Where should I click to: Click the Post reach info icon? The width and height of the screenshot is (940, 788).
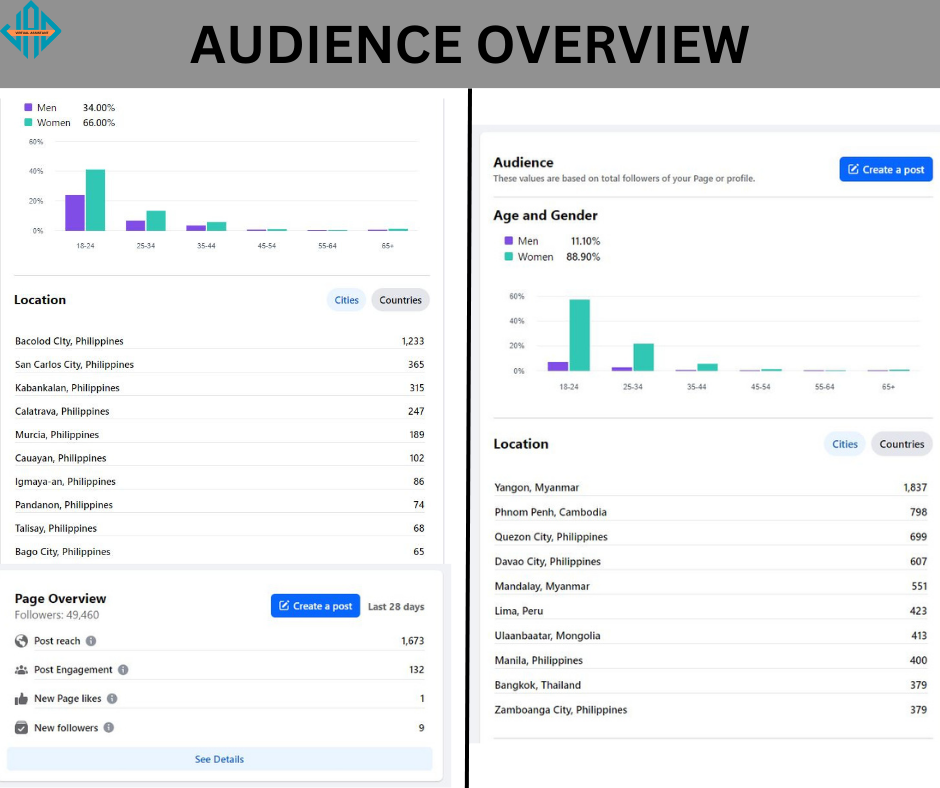click(x=91, y=640)
